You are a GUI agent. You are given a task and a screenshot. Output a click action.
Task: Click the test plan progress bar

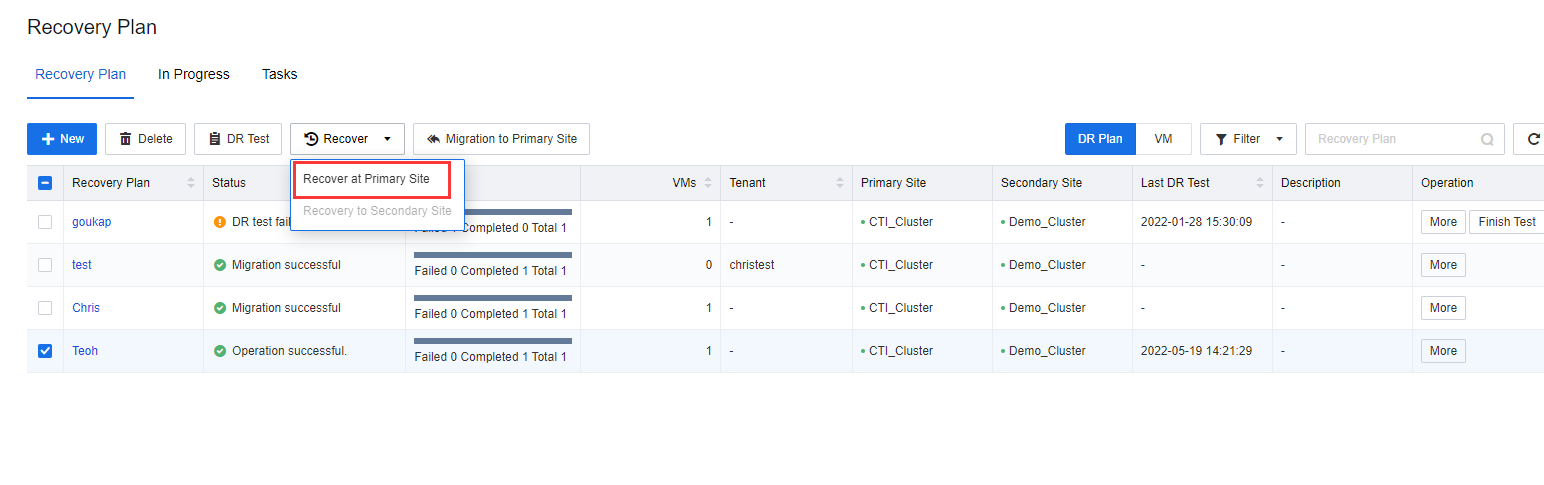(493, 255)
